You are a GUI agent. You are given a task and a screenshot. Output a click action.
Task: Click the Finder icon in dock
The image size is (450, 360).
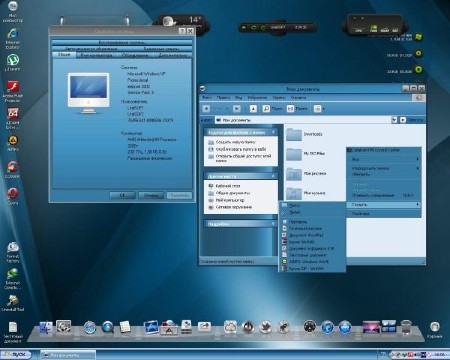click(46, 327)
